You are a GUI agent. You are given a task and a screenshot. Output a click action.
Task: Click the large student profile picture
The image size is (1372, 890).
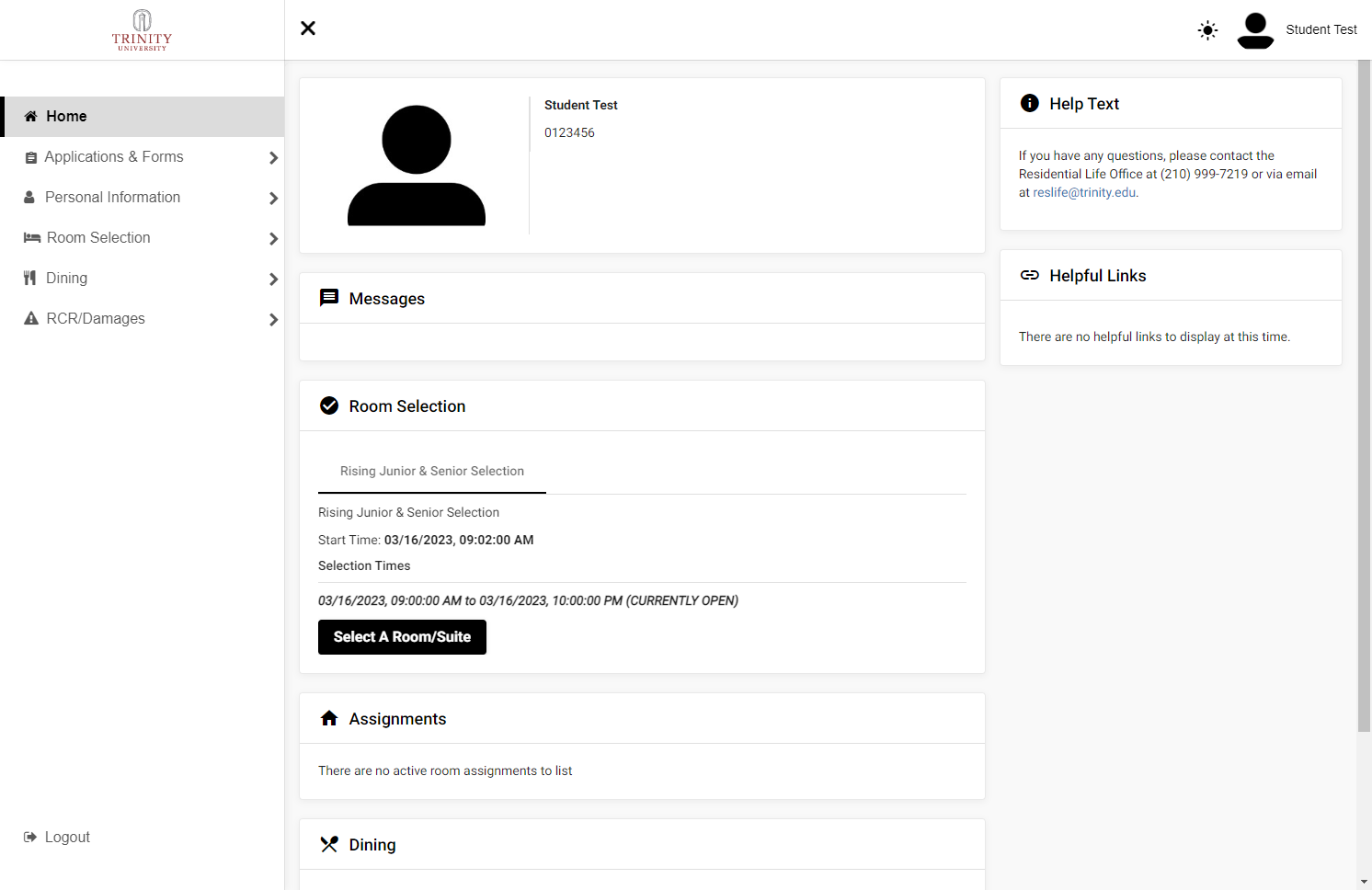tap(417, 165)
